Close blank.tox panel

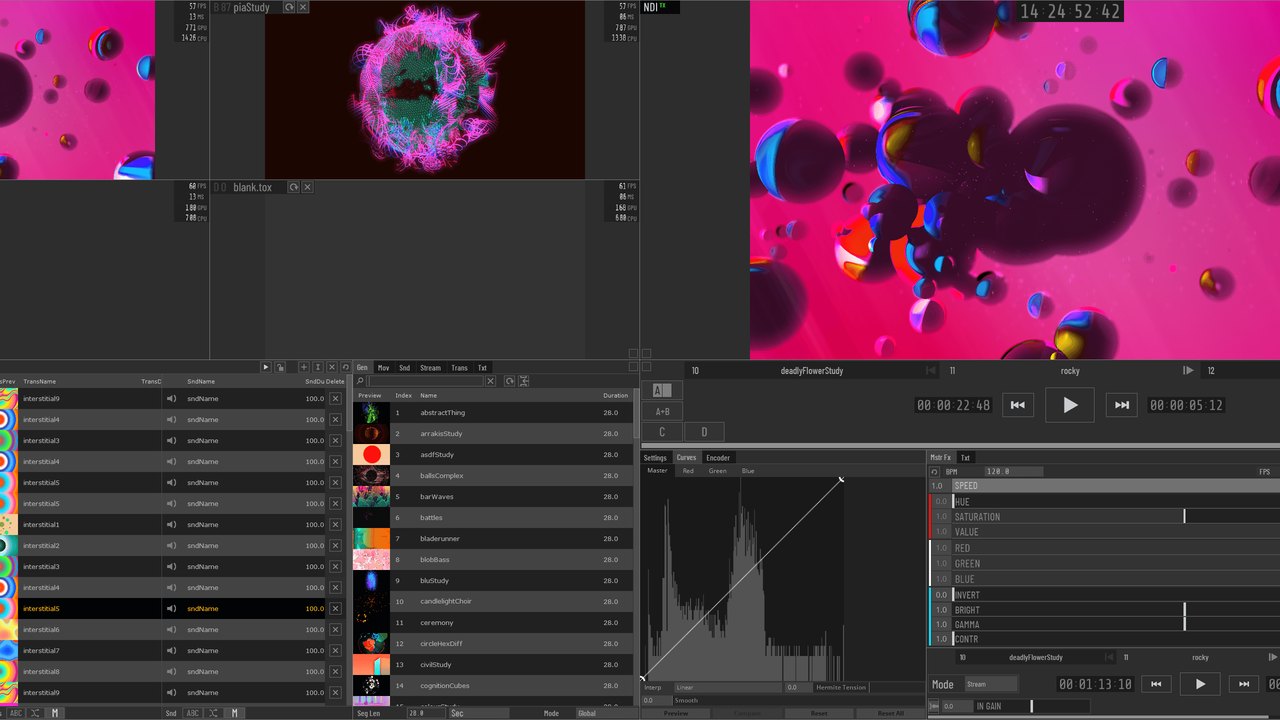(x=307, y=187)
